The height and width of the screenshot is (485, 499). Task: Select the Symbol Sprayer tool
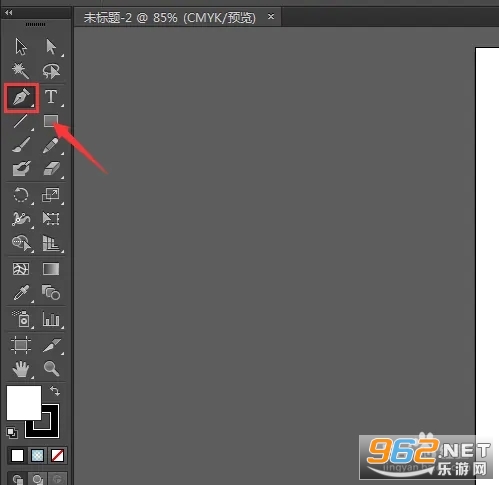pyautogui.click(x=21, y=319)
